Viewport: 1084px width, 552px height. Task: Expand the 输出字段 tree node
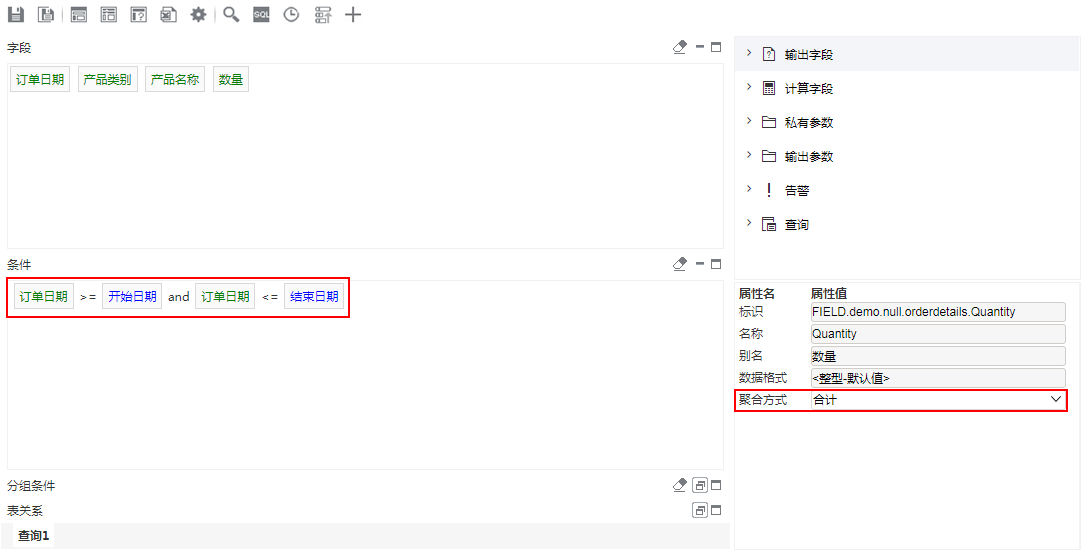click(x=749, y=53)
